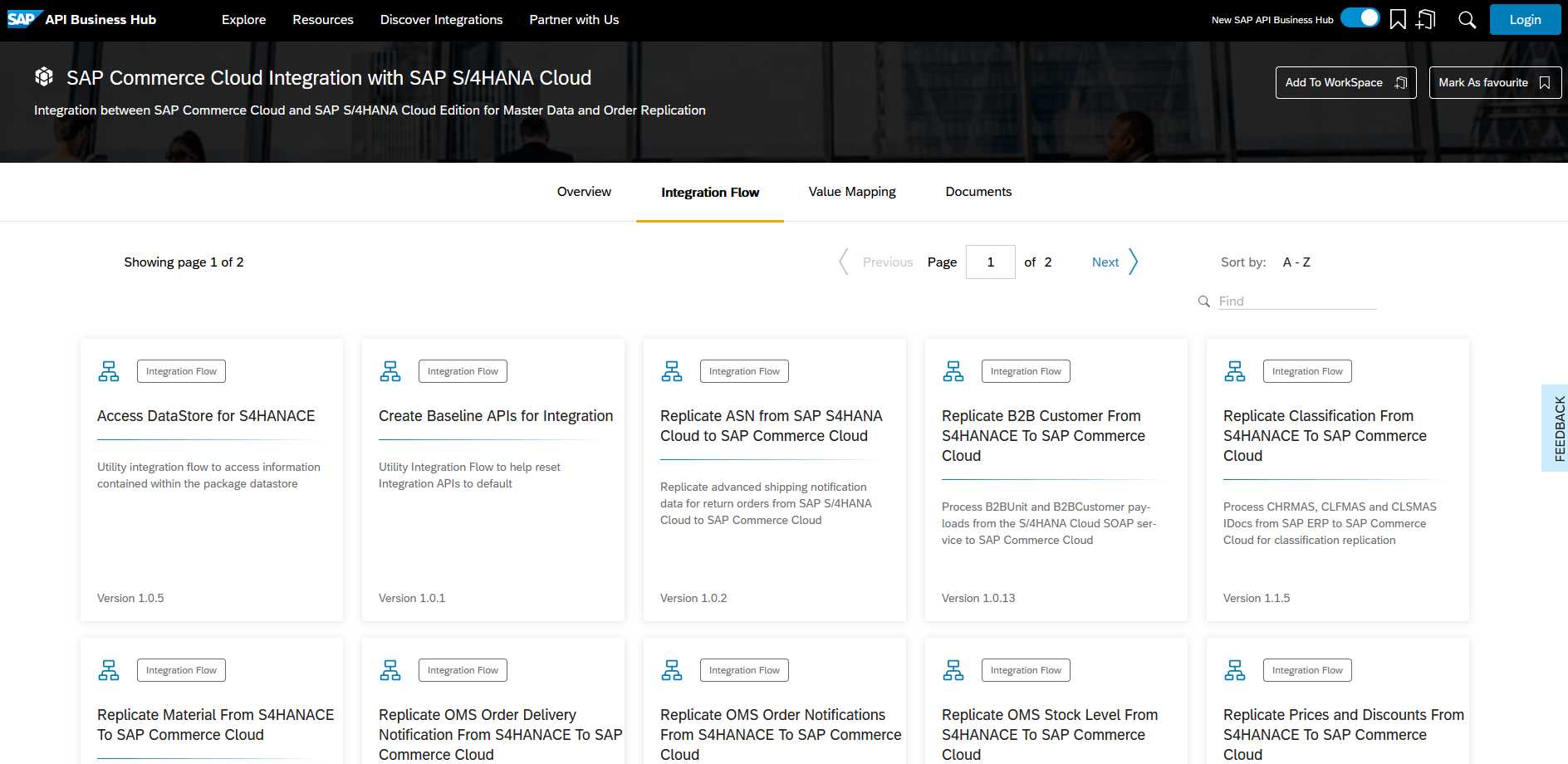Toggle New SAP API Business Hub switch

pos(1360,17)
